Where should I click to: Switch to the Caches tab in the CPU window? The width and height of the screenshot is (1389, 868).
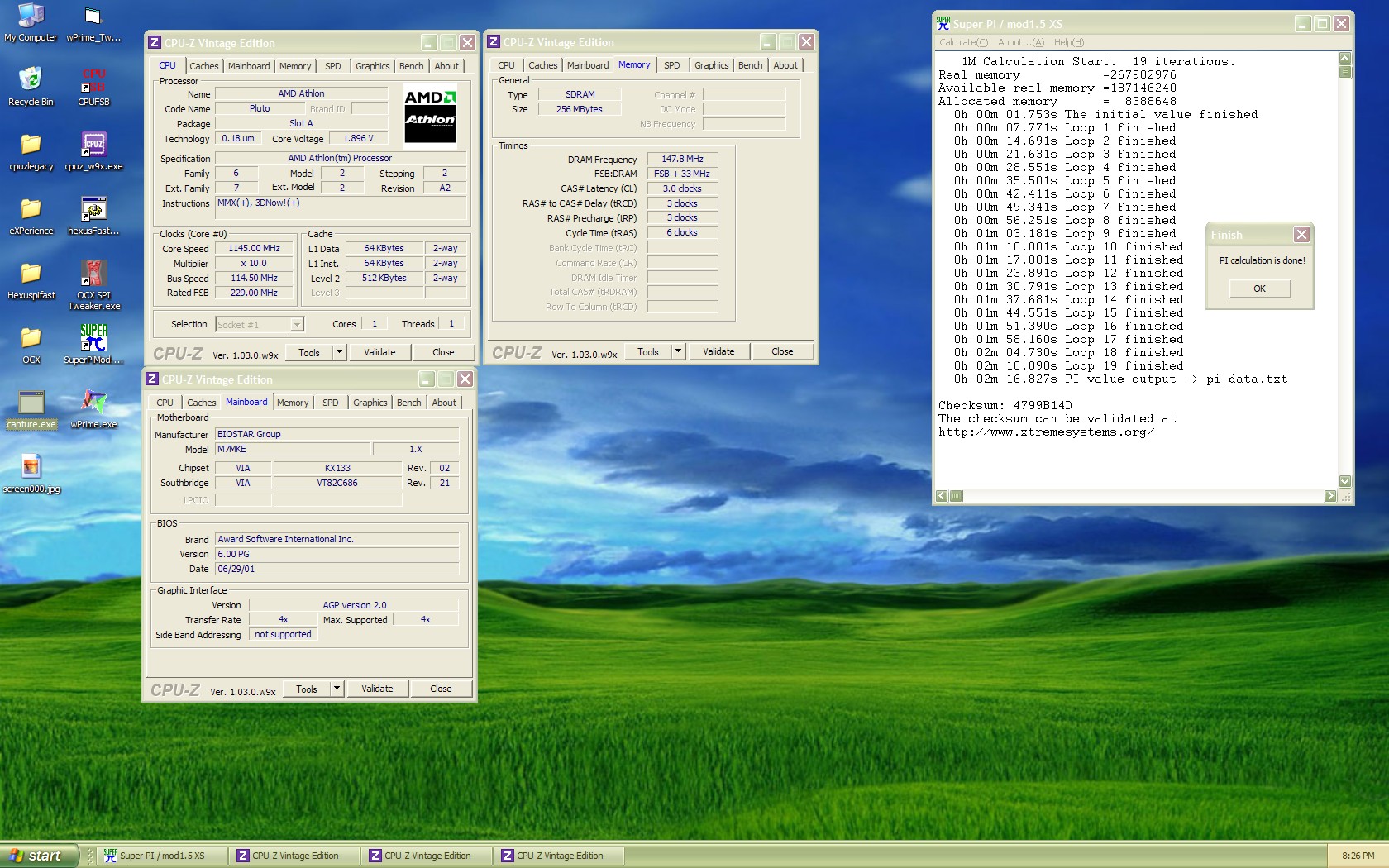pos(203,66)
